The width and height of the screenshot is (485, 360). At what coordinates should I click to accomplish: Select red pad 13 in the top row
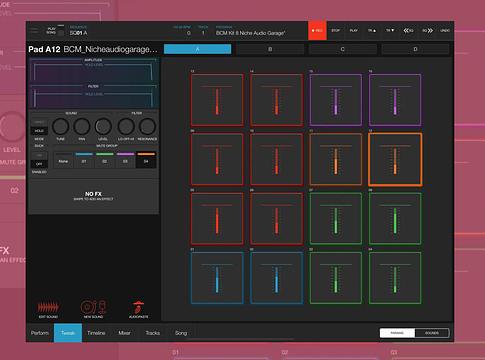[217, 100]
